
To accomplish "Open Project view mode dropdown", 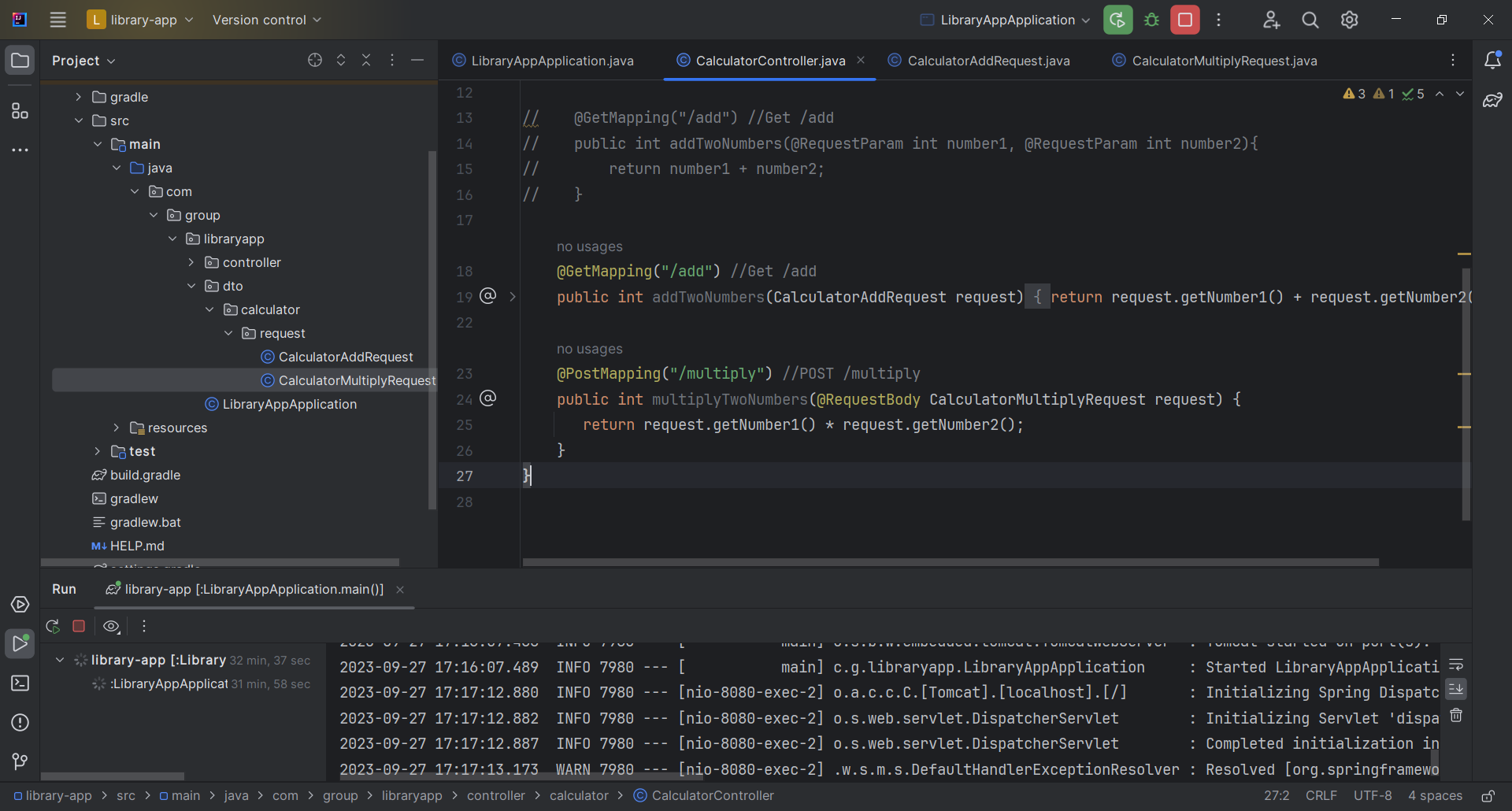I will (x=83, y=61).
